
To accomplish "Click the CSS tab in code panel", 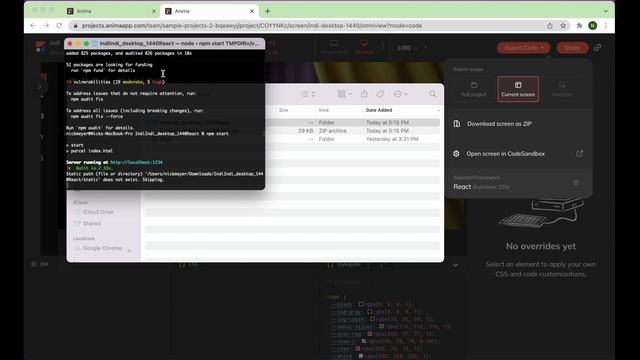I will (189, 265).
